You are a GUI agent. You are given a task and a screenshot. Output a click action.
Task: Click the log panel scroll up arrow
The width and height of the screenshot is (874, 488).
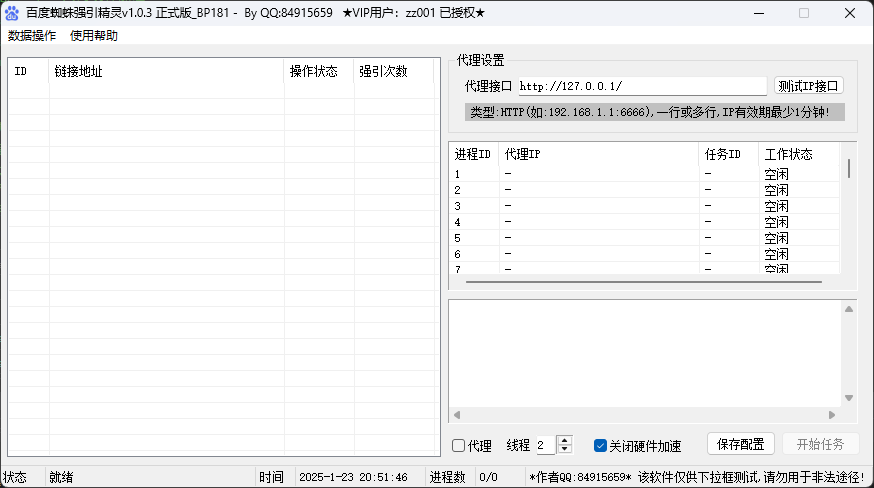[x=849, y=309]
